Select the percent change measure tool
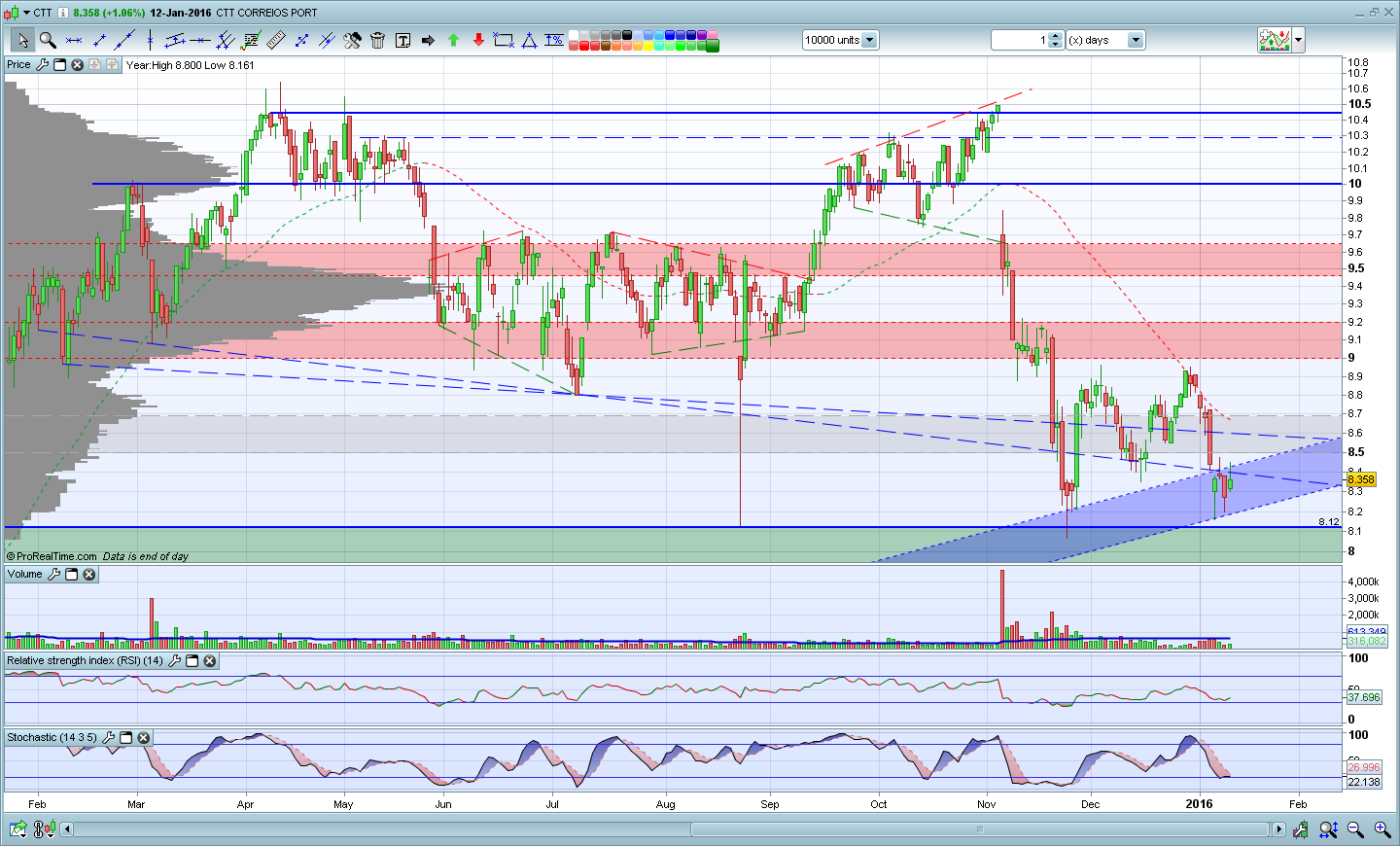Image resolution: width=1400 pixels, height=846 pixels. click(554, 40)
